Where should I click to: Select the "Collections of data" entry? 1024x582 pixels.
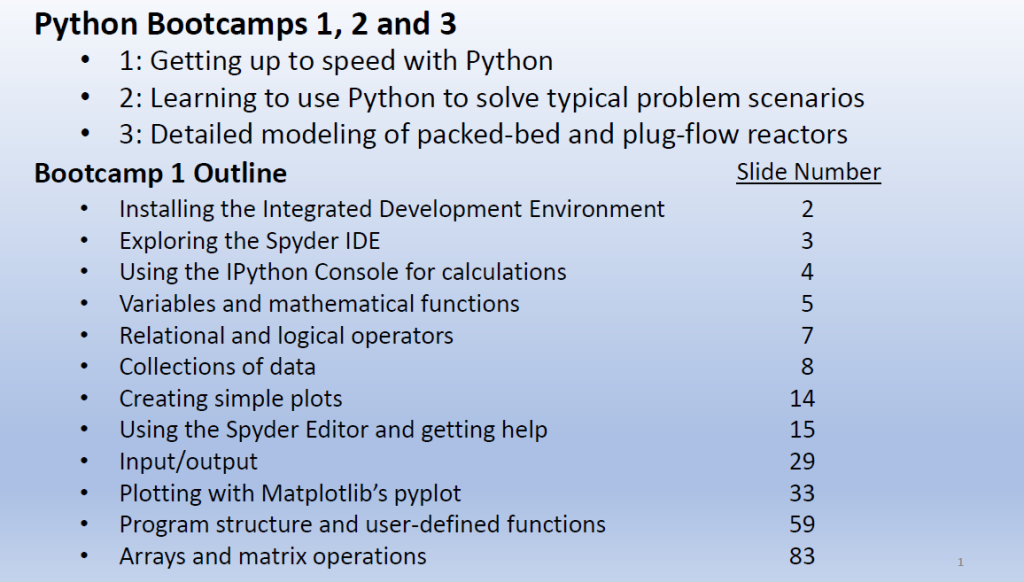217,366
